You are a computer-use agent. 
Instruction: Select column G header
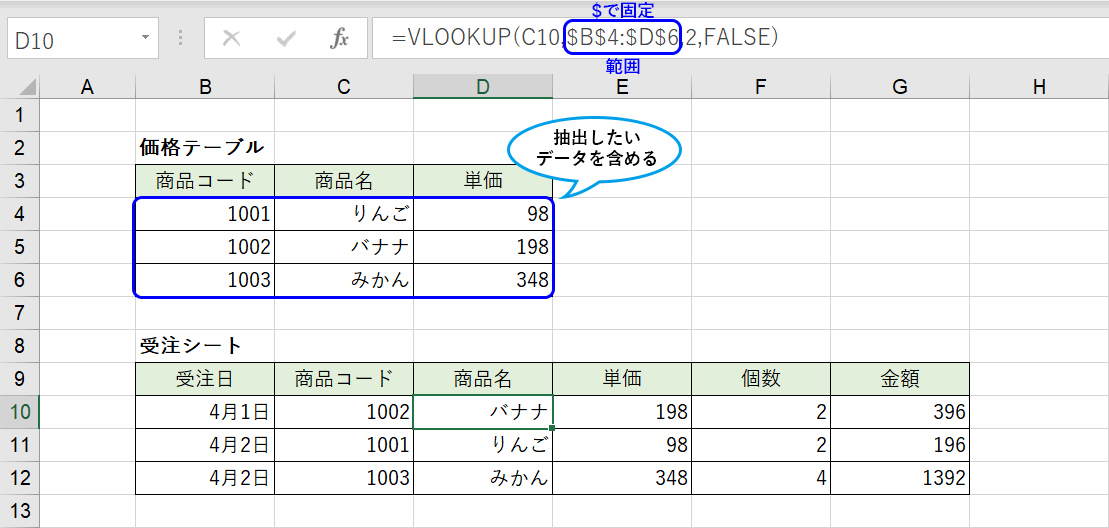[900, 87]
